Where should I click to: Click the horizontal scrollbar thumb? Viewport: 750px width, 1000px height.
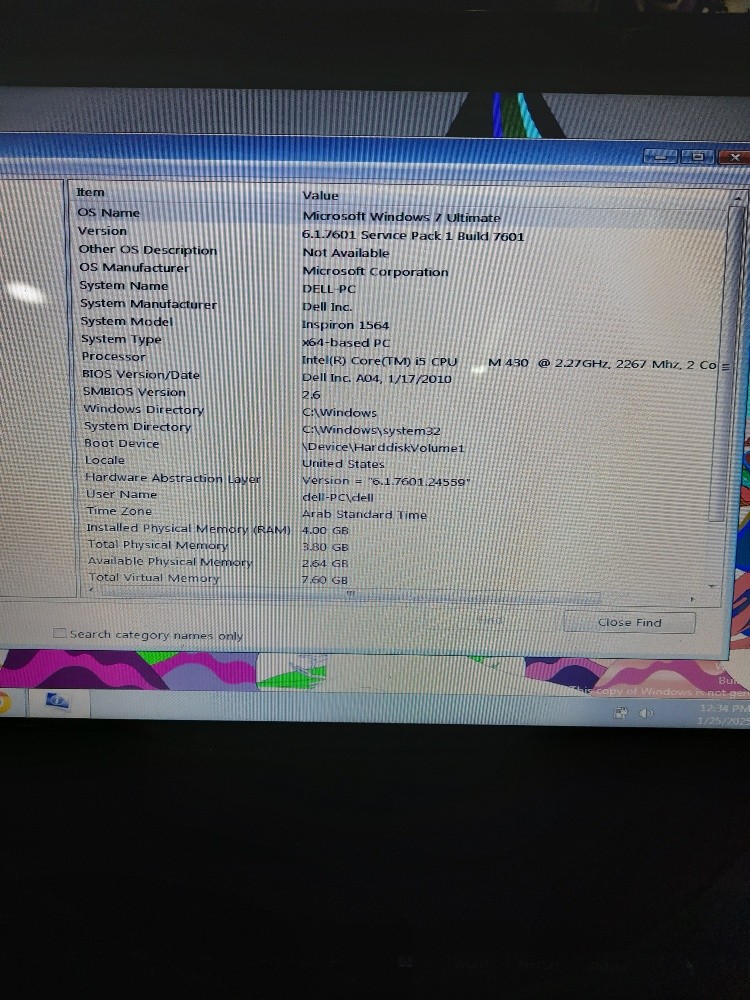click(349, 596)
